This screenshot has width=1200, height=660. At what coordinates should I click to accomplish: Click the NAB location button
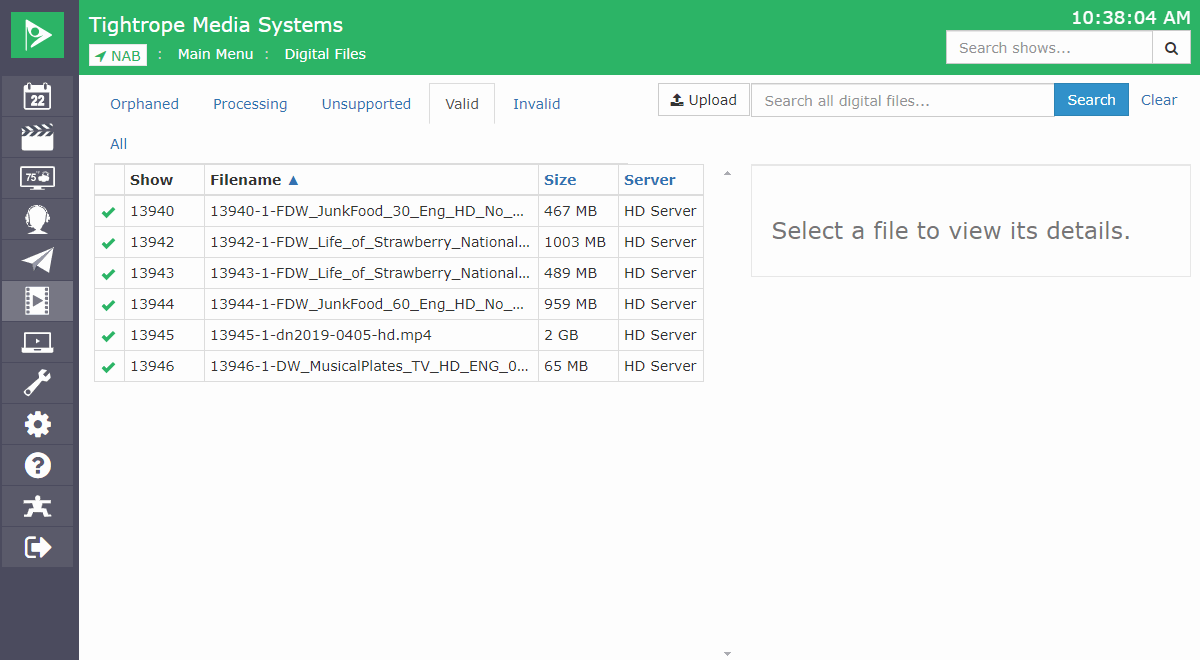(118, 55)
